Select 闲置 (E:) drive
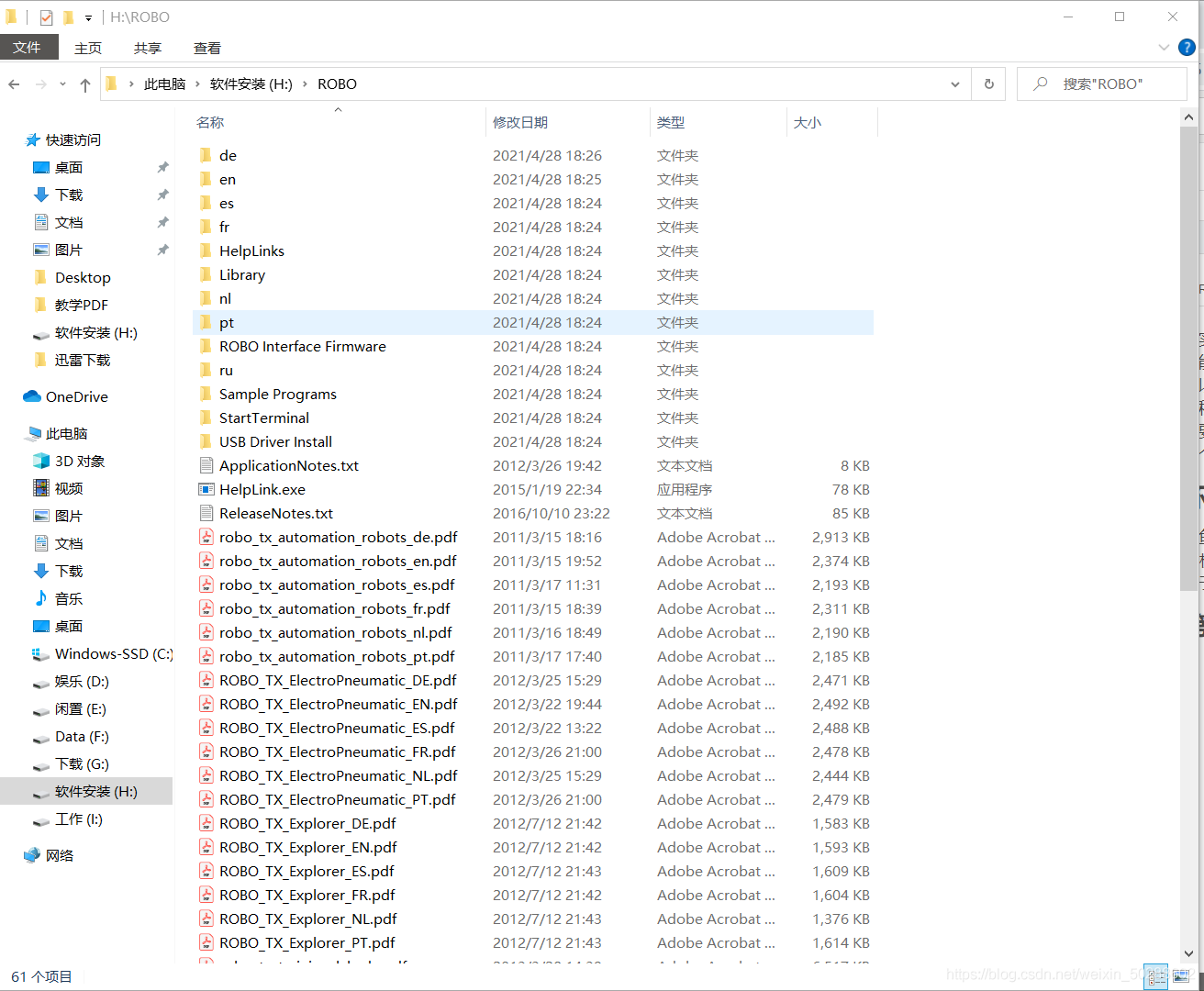Screen dimensions: 1204x991 click(x=81, y=709)
